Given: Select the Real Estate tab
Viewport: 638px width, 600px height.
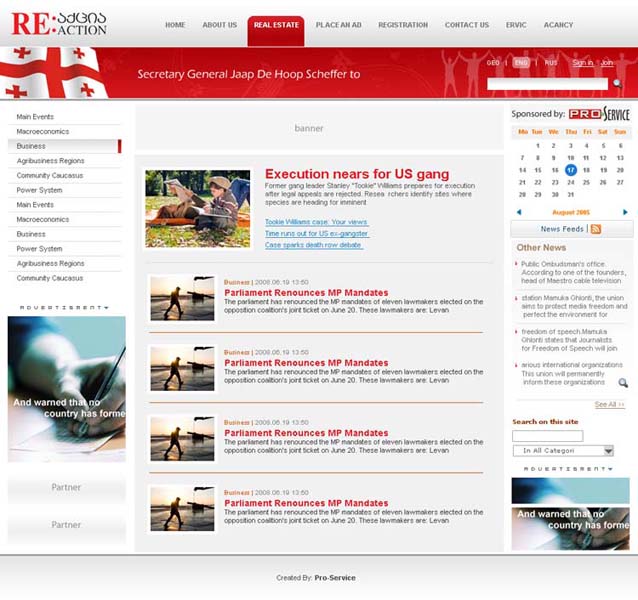Looking at the screenshot, I should pos(276,31).
